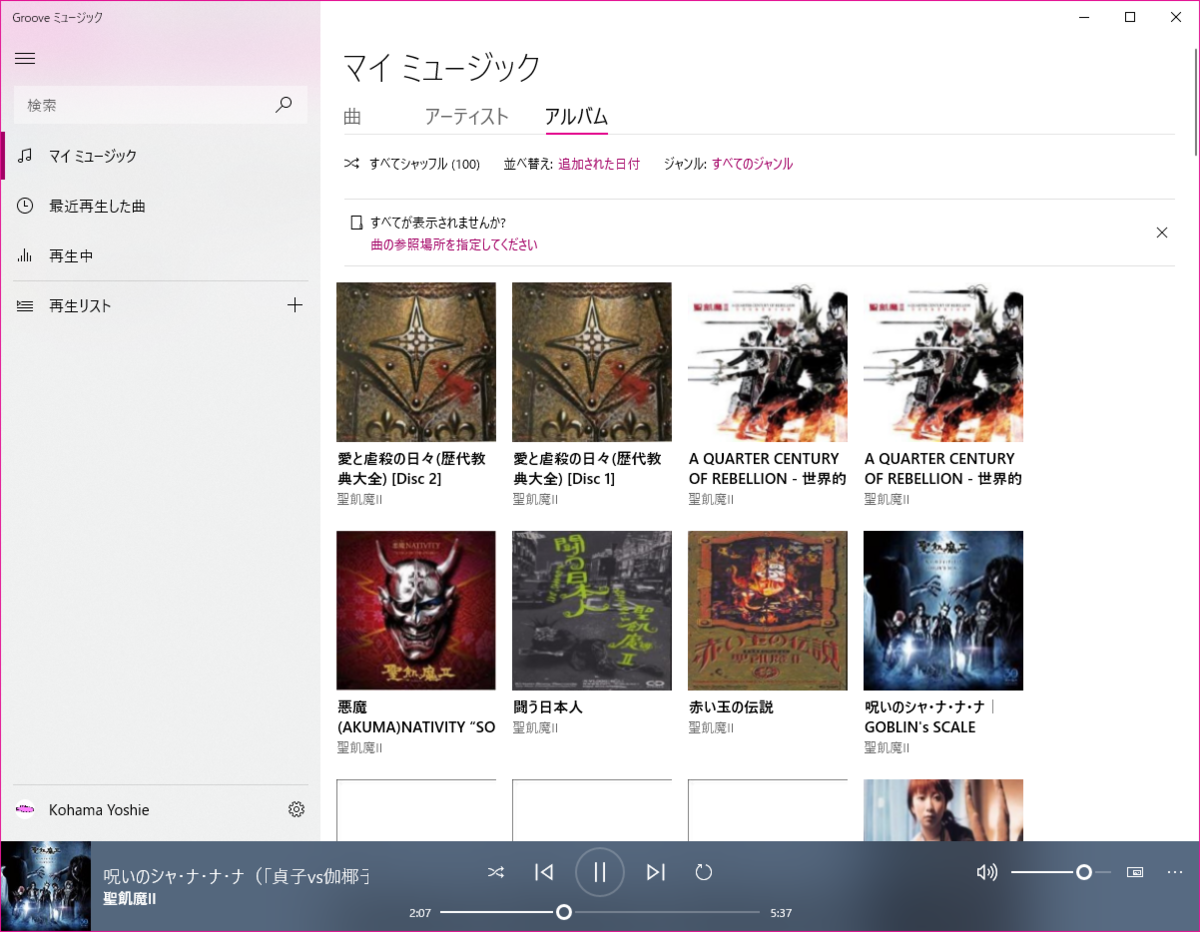Click now playing song title 呪いのシャ・ナ・ナ・ナ
This screenshot has width=1200, height=932.
236,877
